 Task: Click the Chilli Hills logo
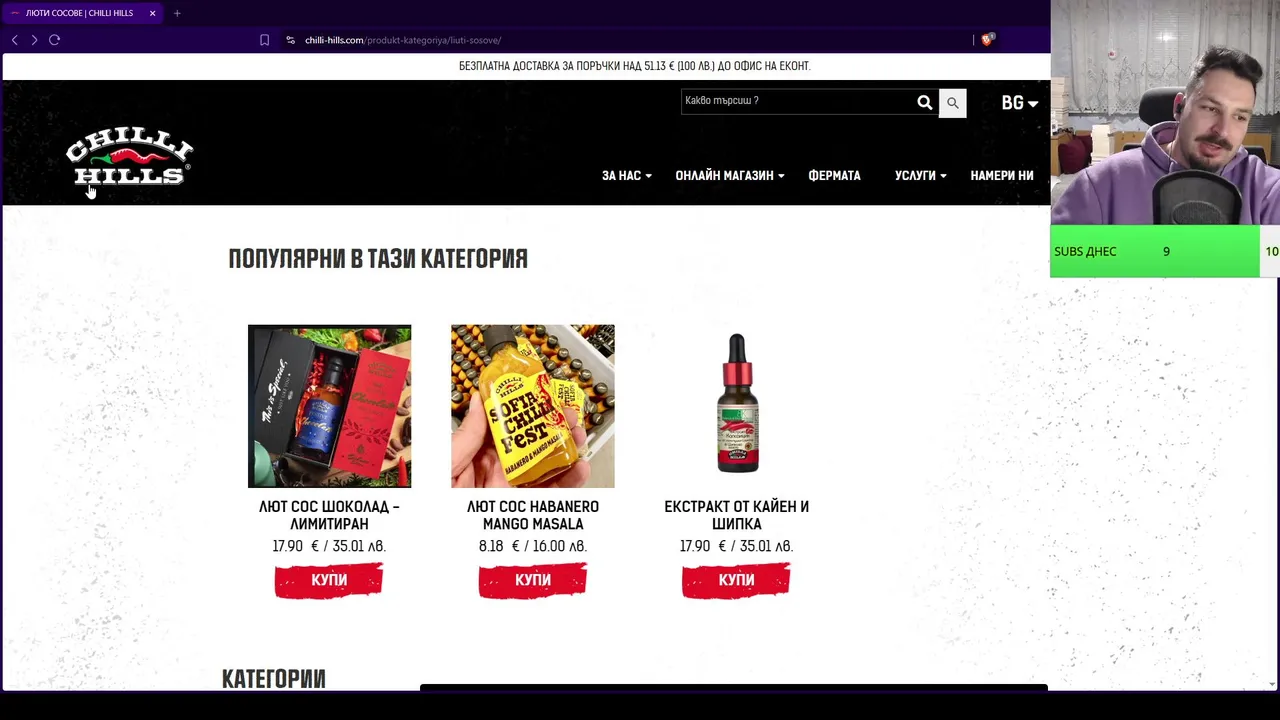(x=129, y=158)
